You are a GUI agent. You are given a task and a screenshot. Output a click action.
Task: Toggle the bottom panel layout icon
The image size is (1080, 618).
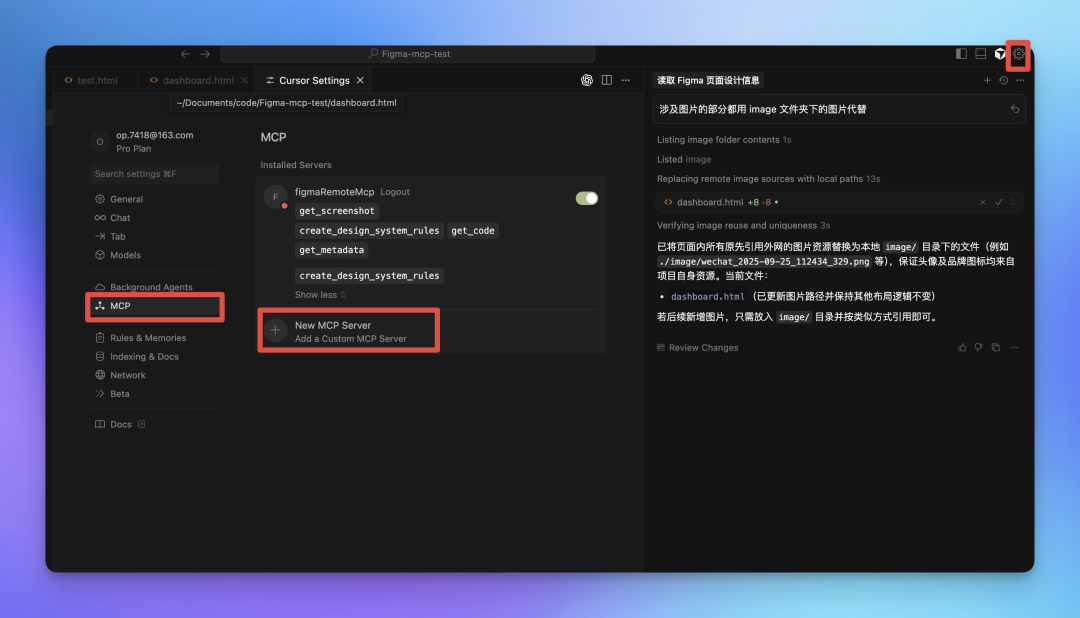tap(980, 54)
